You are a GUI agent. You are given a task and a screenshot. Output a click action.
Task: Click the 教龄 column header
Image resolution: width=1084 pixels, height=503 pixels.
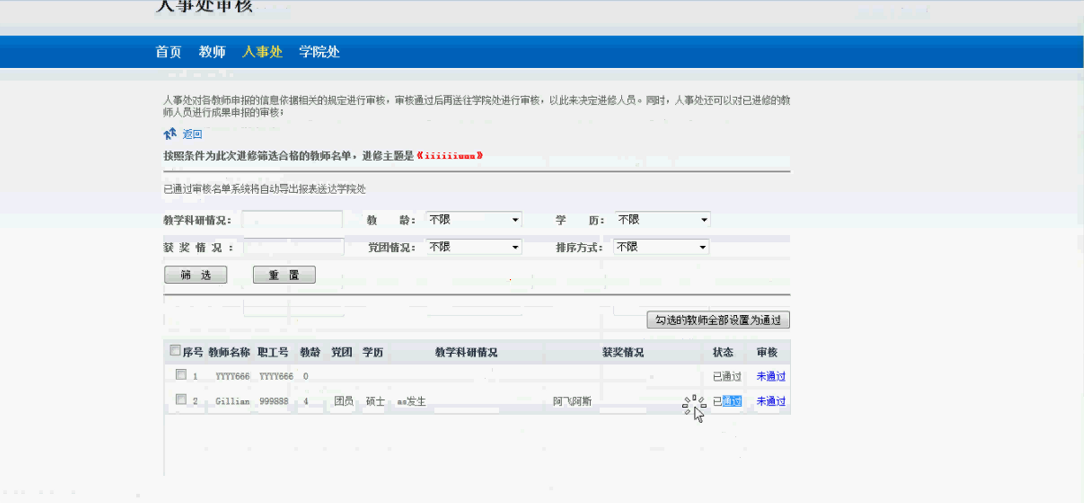(x=310, y=352)
